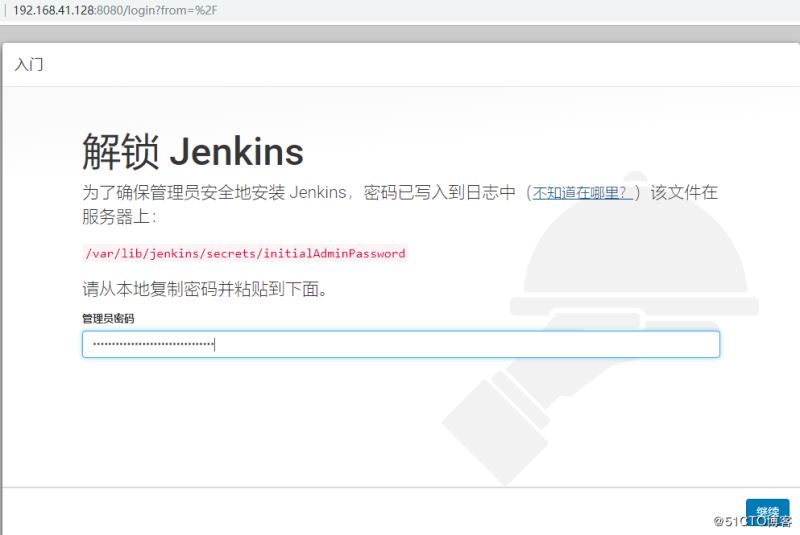
Task: Click the 服务器上 text line
Action: click(x=118, y=217)
